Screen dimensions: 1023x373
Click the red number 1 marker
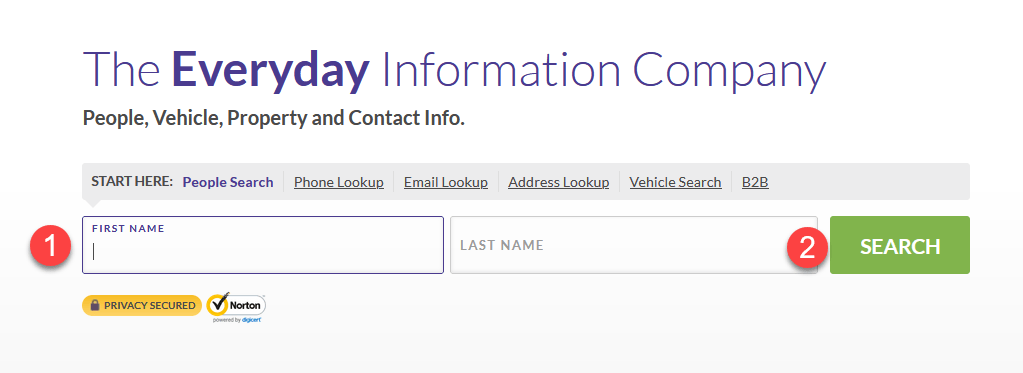[51, 247]
